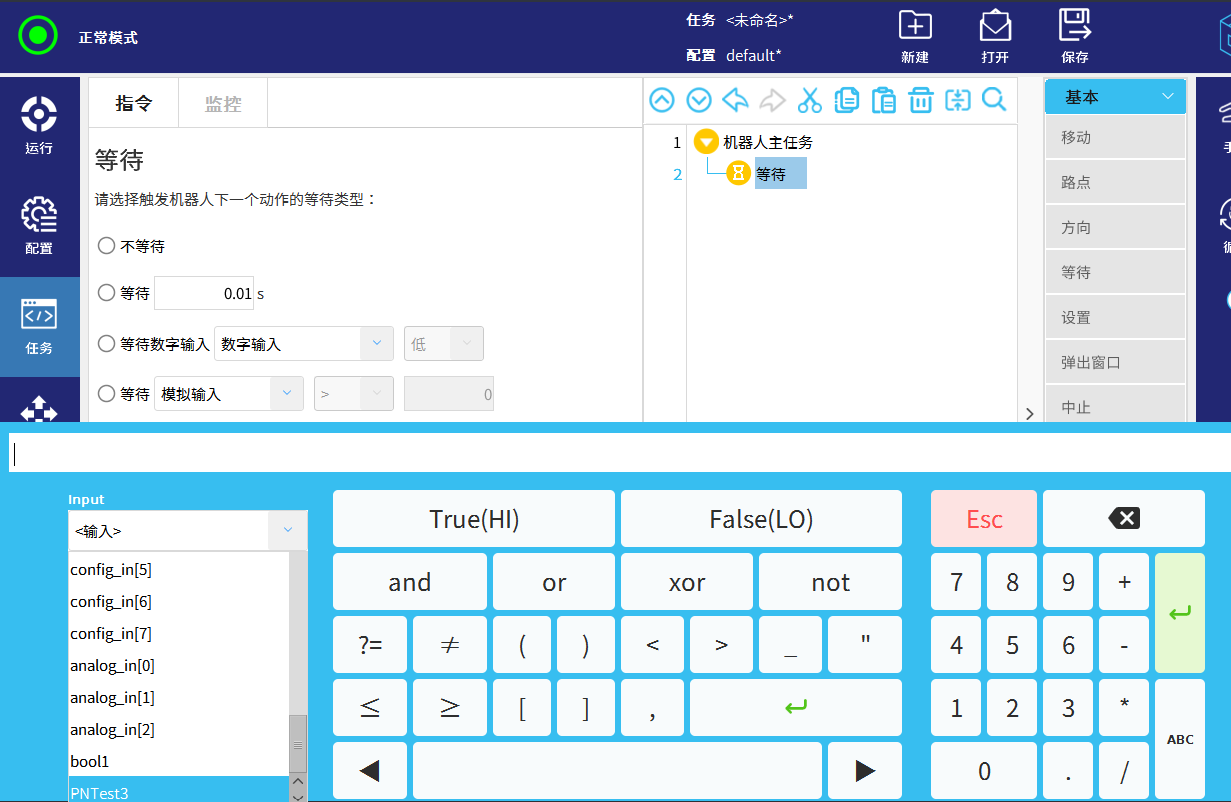The width and height of the screenshot is (1231, 802).
Task: Click the Save icon in header
Action: pyautogui.click(x=1075, y=36)
